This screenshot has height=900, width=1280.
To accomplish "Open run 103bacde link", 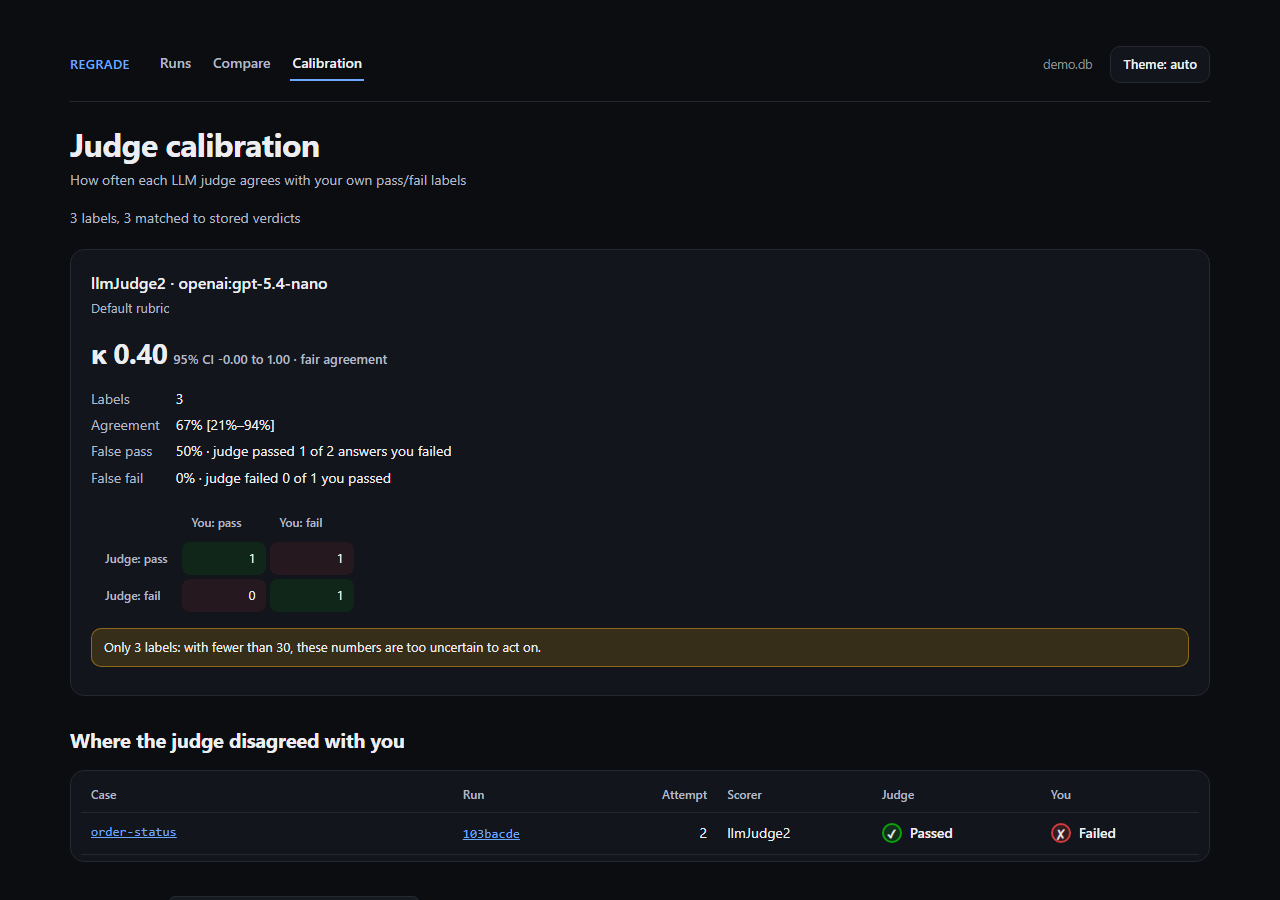I will coord(491,833).
